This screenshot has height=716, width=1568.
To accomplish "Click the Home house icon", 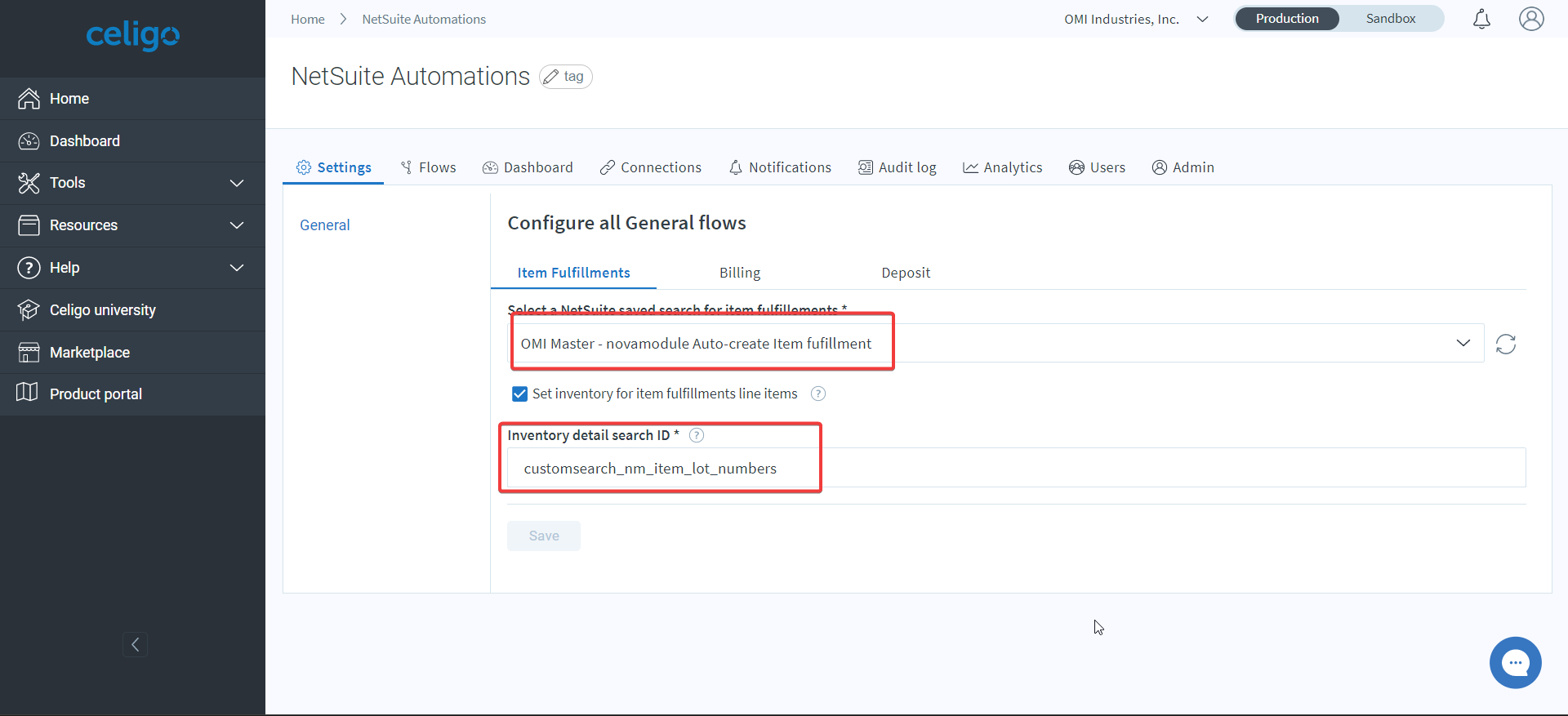I will pos(29,99).
